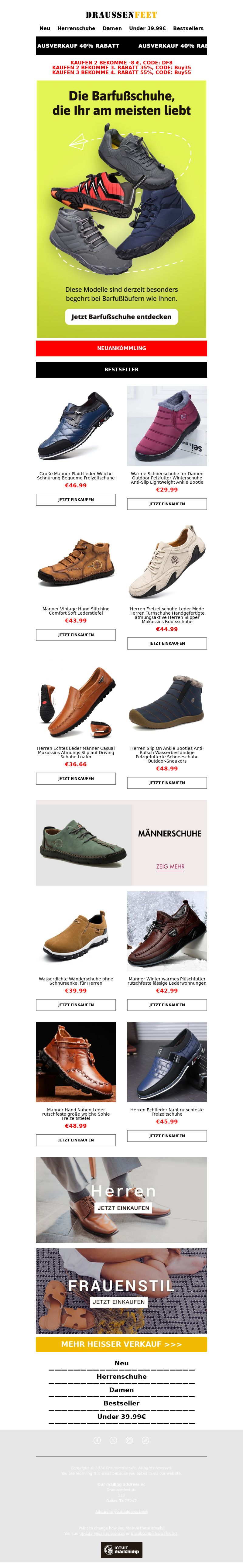Click JETZT EINKAUFEN under €29.99 snow boot

click(x=167, y=504)
